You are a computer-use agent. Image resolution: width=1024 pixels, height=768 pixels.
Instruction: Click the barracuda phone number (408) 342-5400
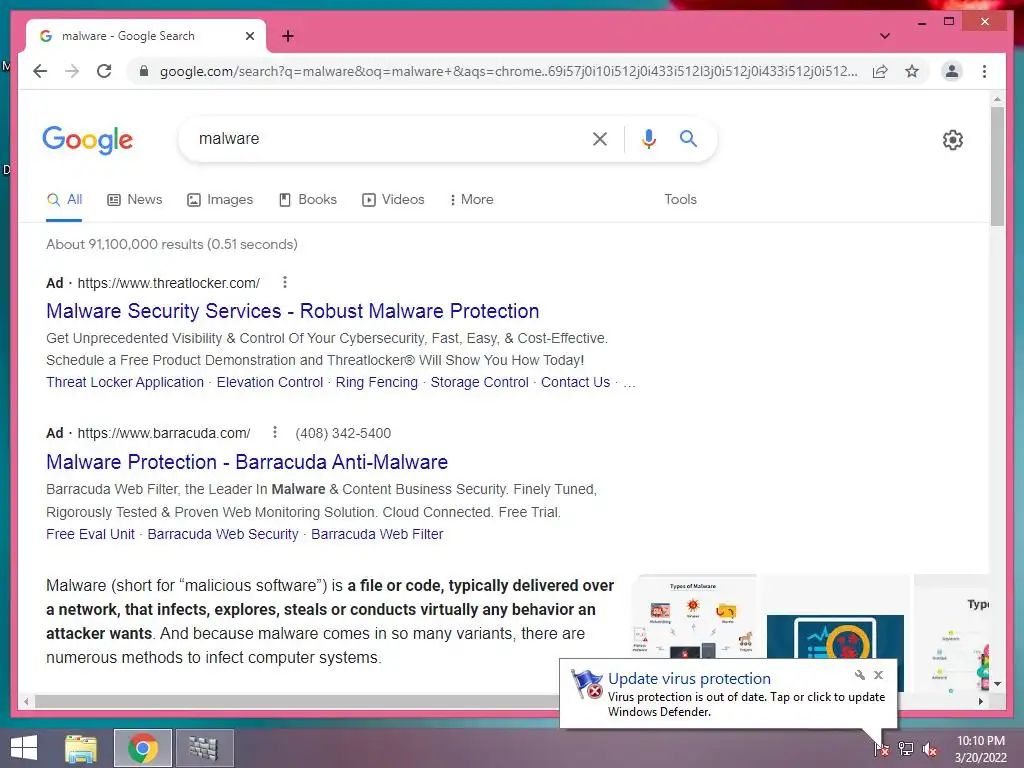(343, 433)
